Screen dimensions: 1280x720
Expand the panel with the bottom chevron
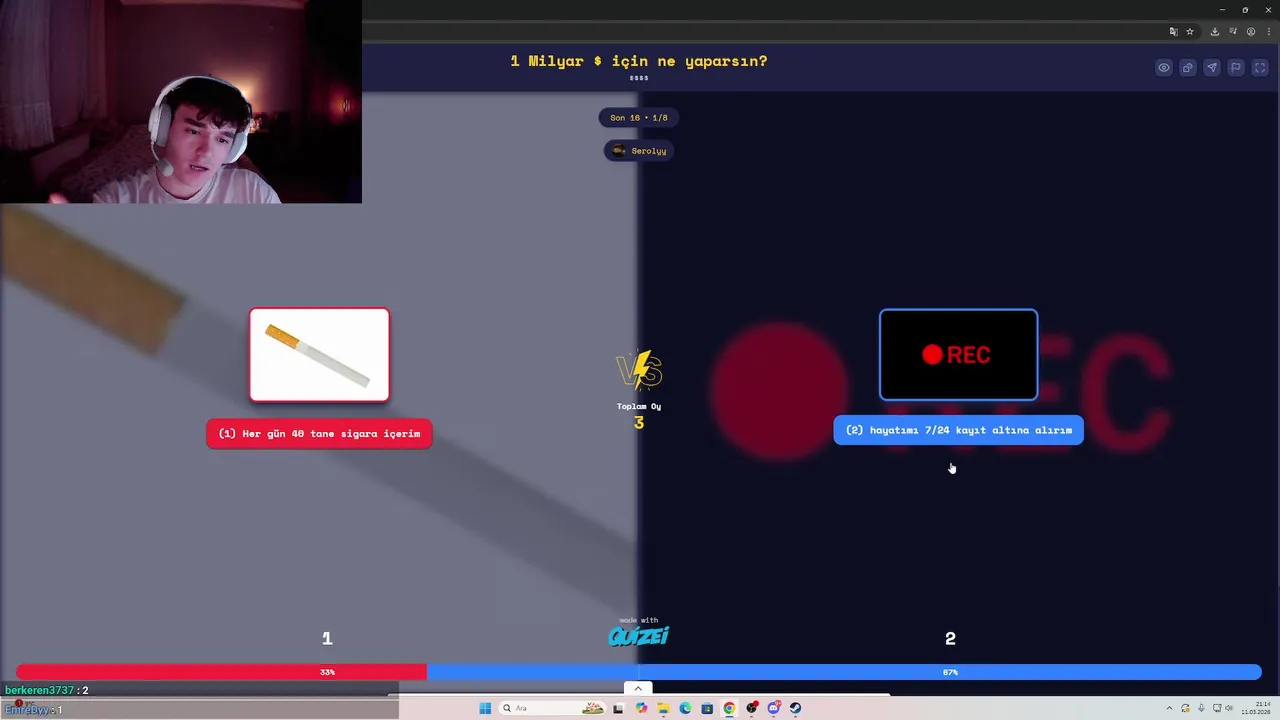point(638,688)
